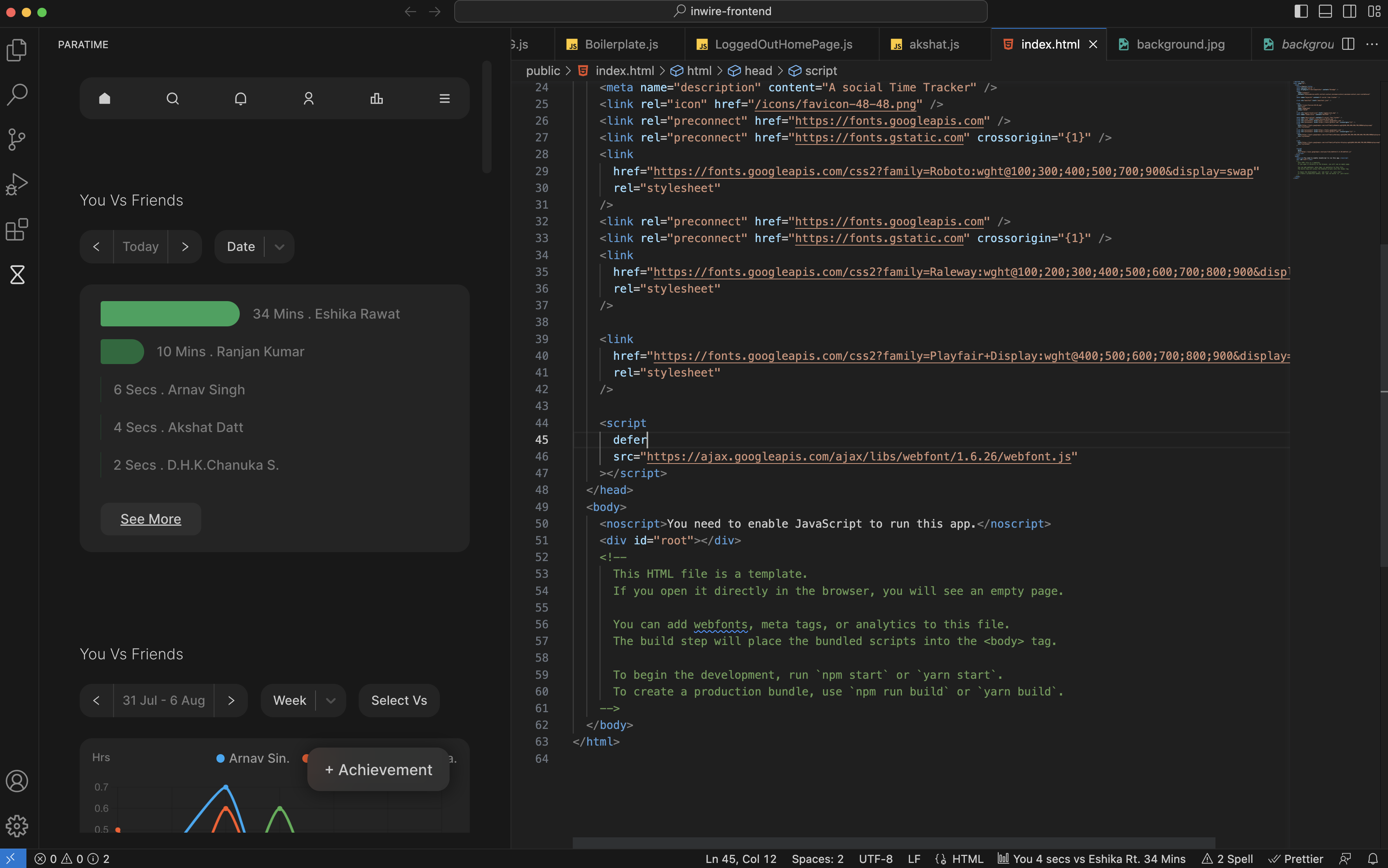Click the index.html tab

[1050, 43]
